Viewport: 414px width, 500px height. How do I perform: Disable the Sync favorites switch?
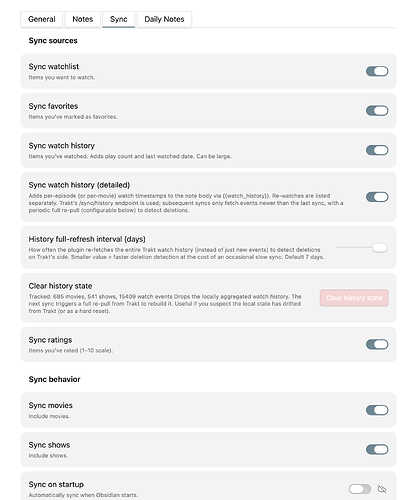click(x=377, y=111)
